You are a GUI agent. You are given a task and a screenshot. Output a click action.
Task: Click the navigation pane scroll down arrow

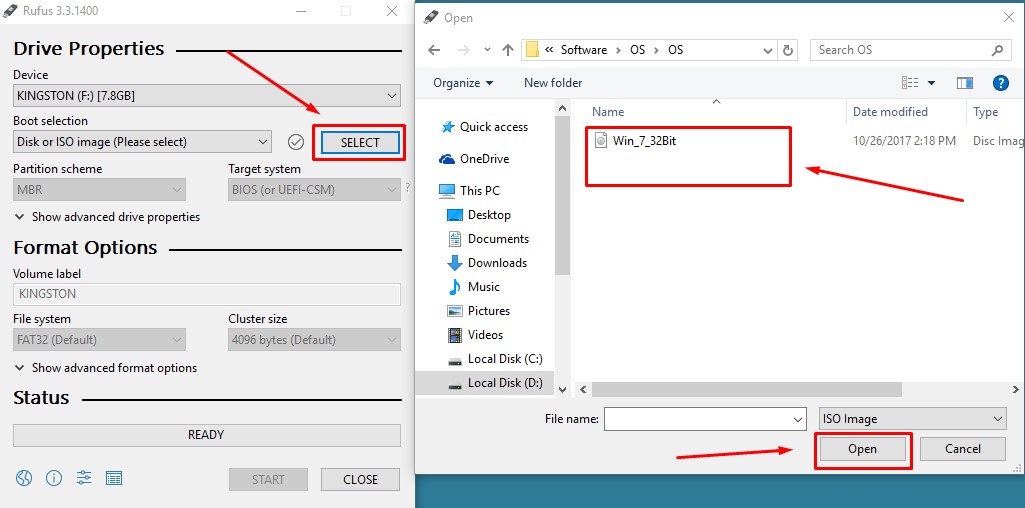click(x=562, y=390)
